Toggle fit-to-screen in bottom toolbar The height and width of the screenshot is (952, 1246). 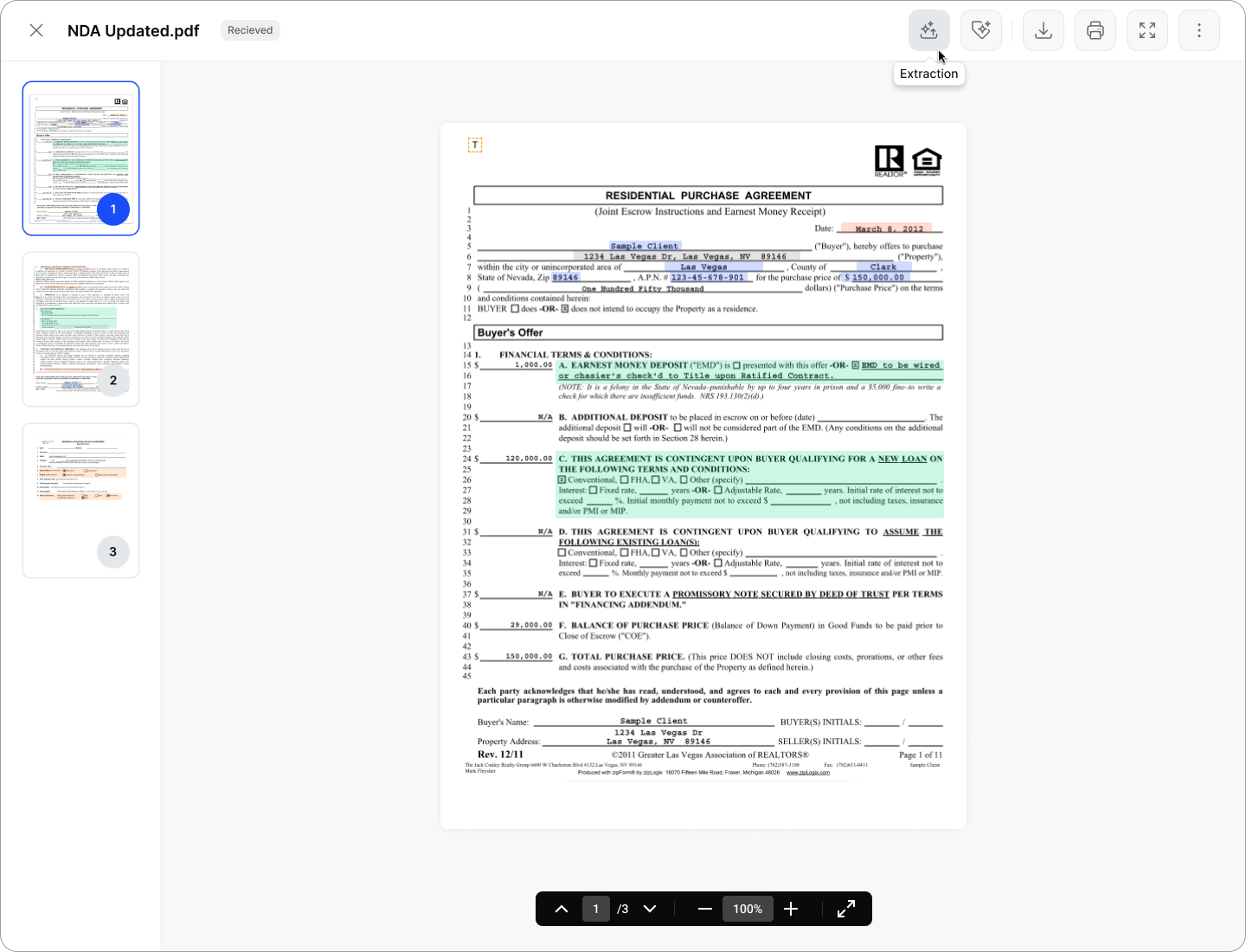point(846,909)
